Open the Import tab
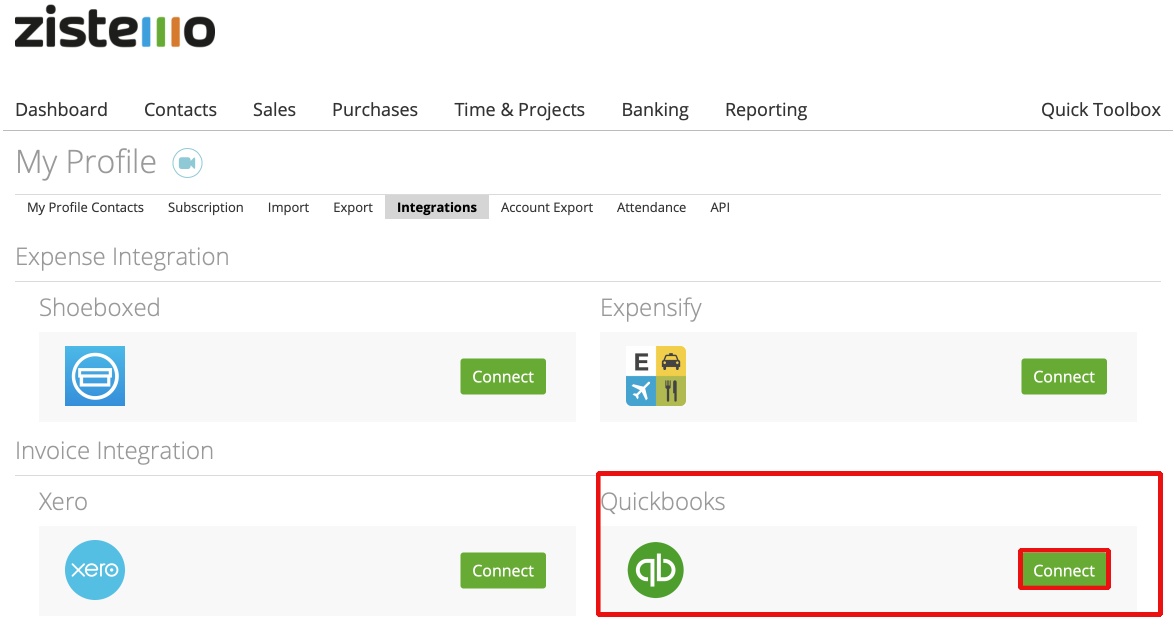 pos(288,207)
